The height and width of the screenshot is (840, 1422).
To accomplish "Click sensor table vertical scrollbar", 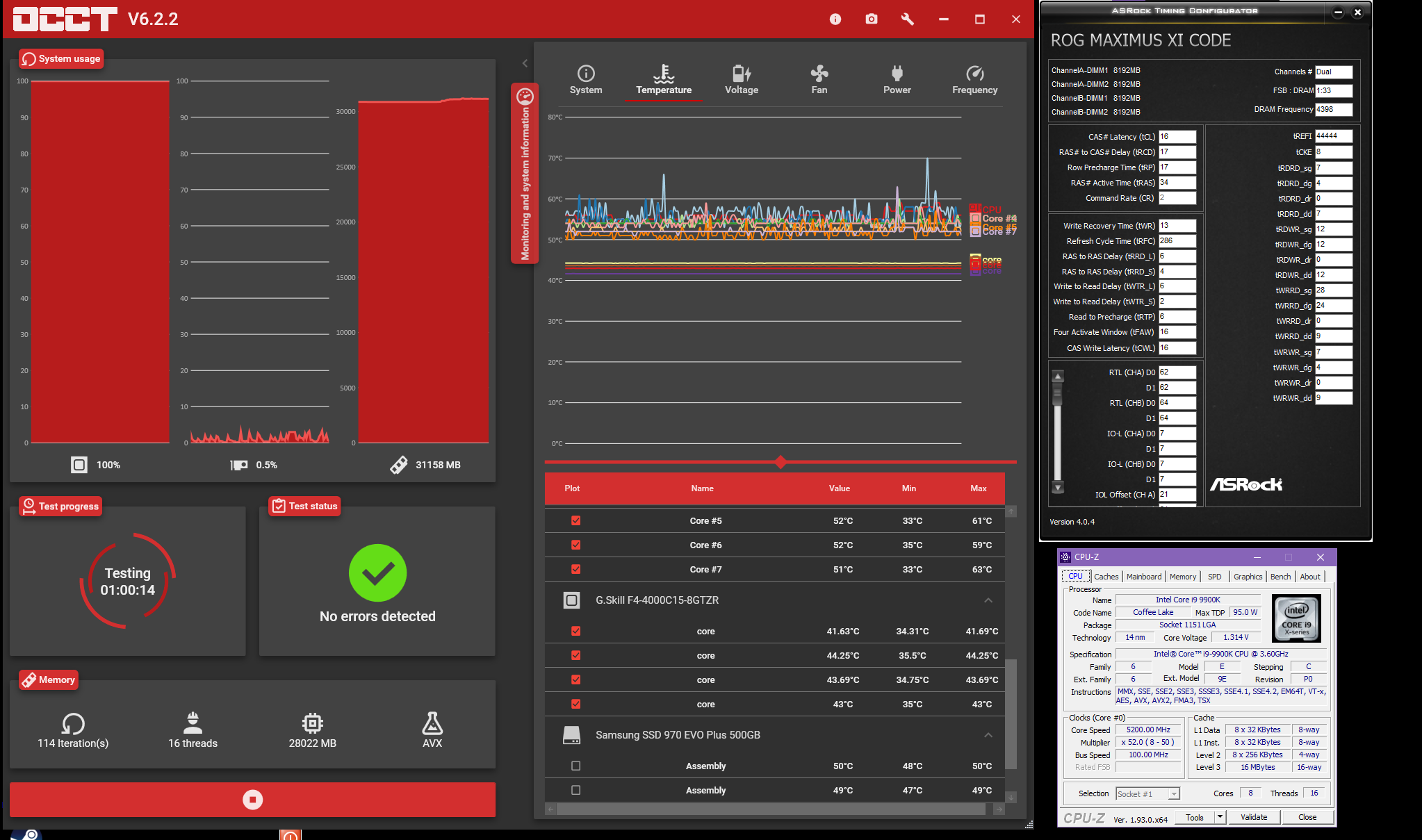I will (x=1011, y=714).
